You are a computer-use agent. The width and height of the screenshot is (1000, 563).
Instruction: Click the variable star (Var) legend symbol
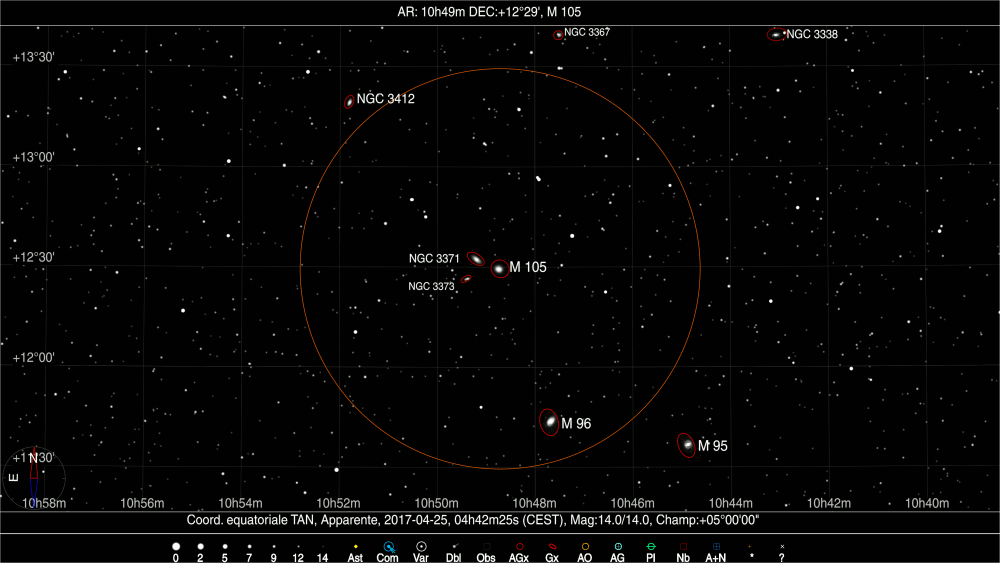tap(421, 546)
